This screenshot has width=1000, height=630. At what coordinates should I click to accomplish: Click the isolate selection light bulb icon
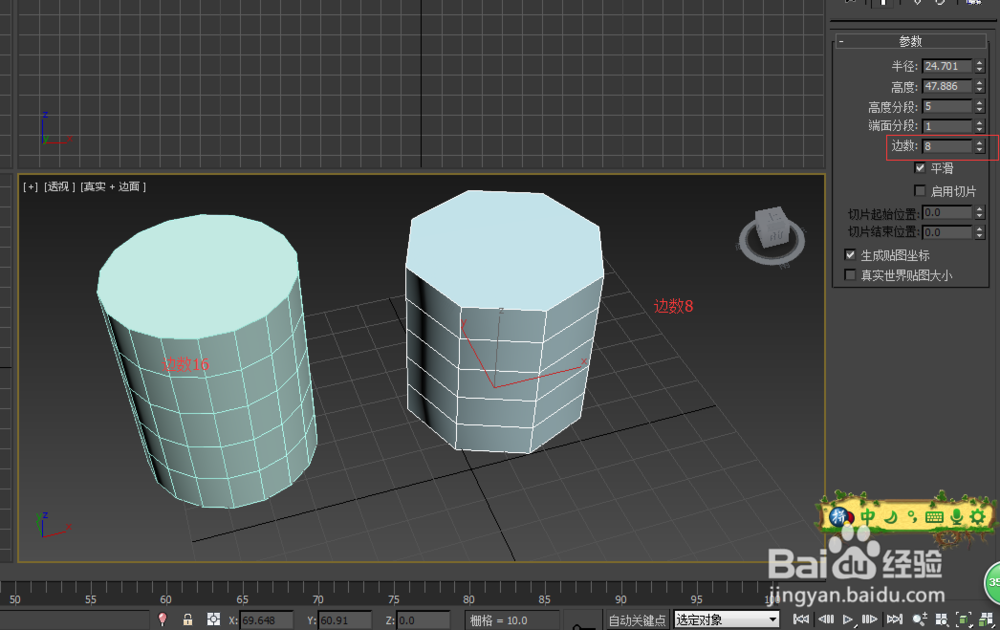click(x=163, y=619)
